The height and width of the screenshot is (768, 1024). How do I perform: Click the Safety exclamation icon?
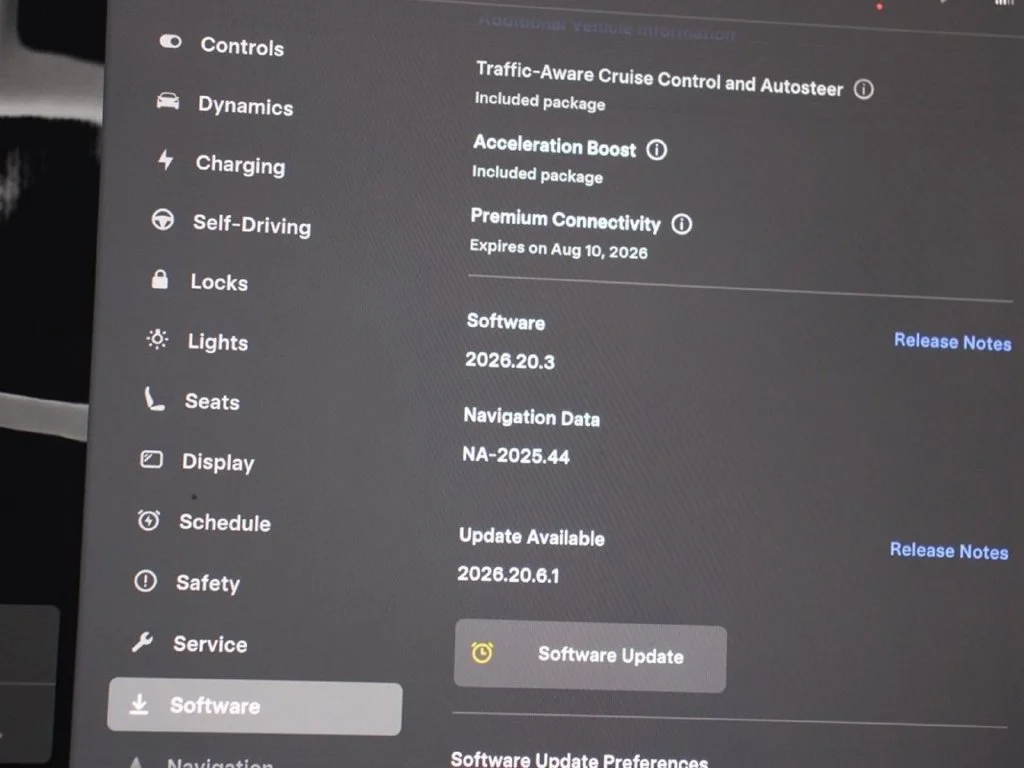[x=145, y=581]
